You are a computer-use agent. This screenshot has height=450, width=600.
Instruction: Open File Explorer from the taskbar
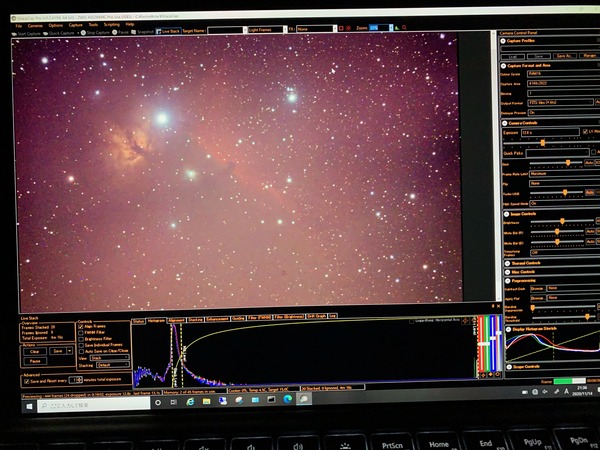click(x=207, y=401)
